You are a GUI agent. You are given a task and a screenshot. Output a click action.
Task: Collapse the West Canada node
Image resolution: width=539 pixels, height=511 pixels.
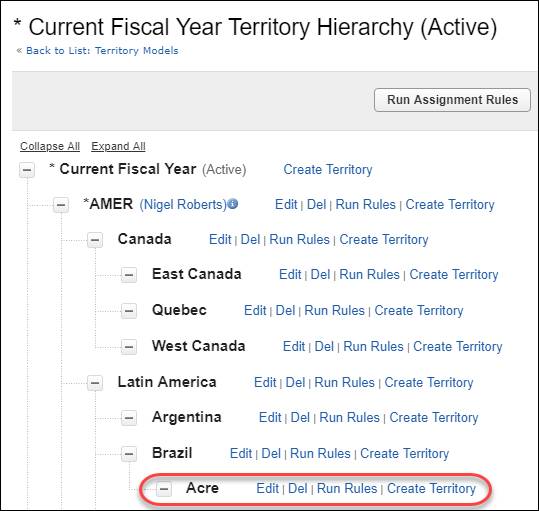(129, 346)
